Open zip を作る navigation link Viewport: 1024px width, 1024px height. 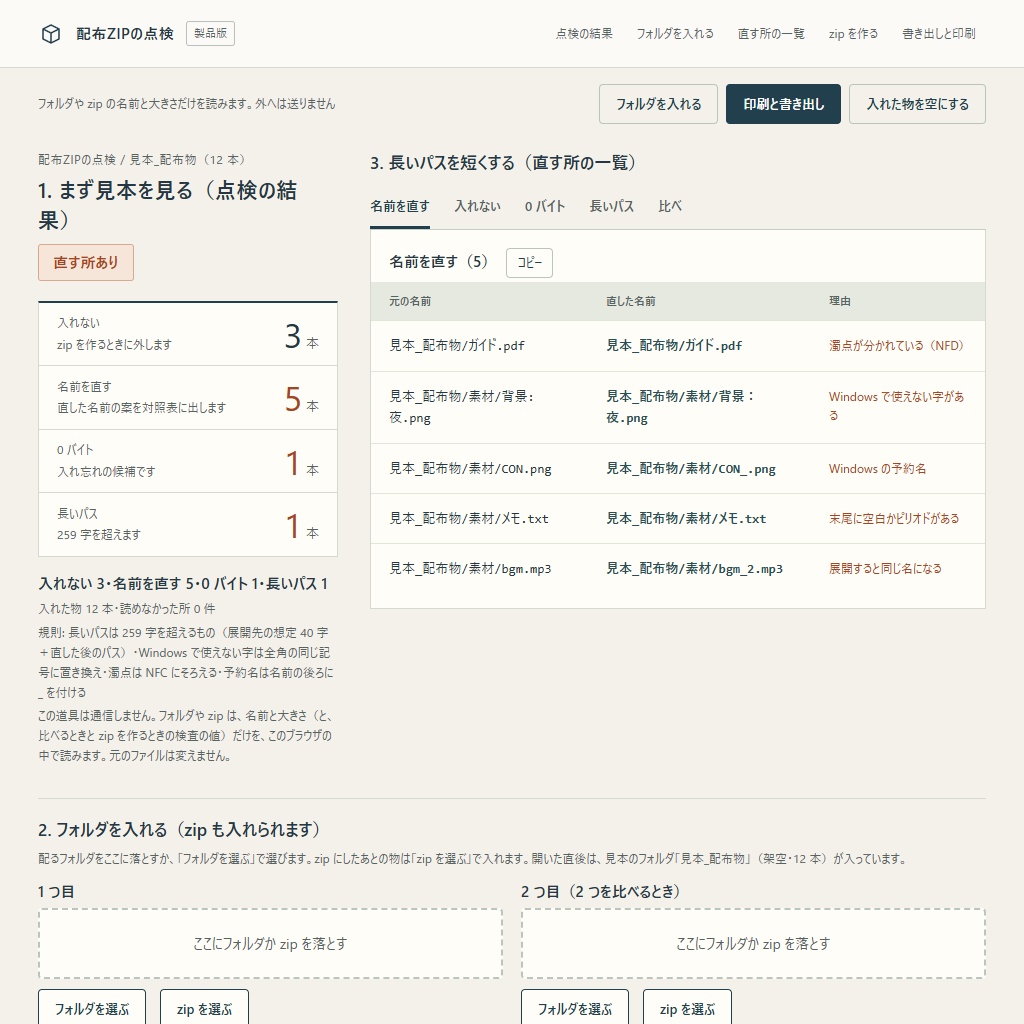coord(853,33)
